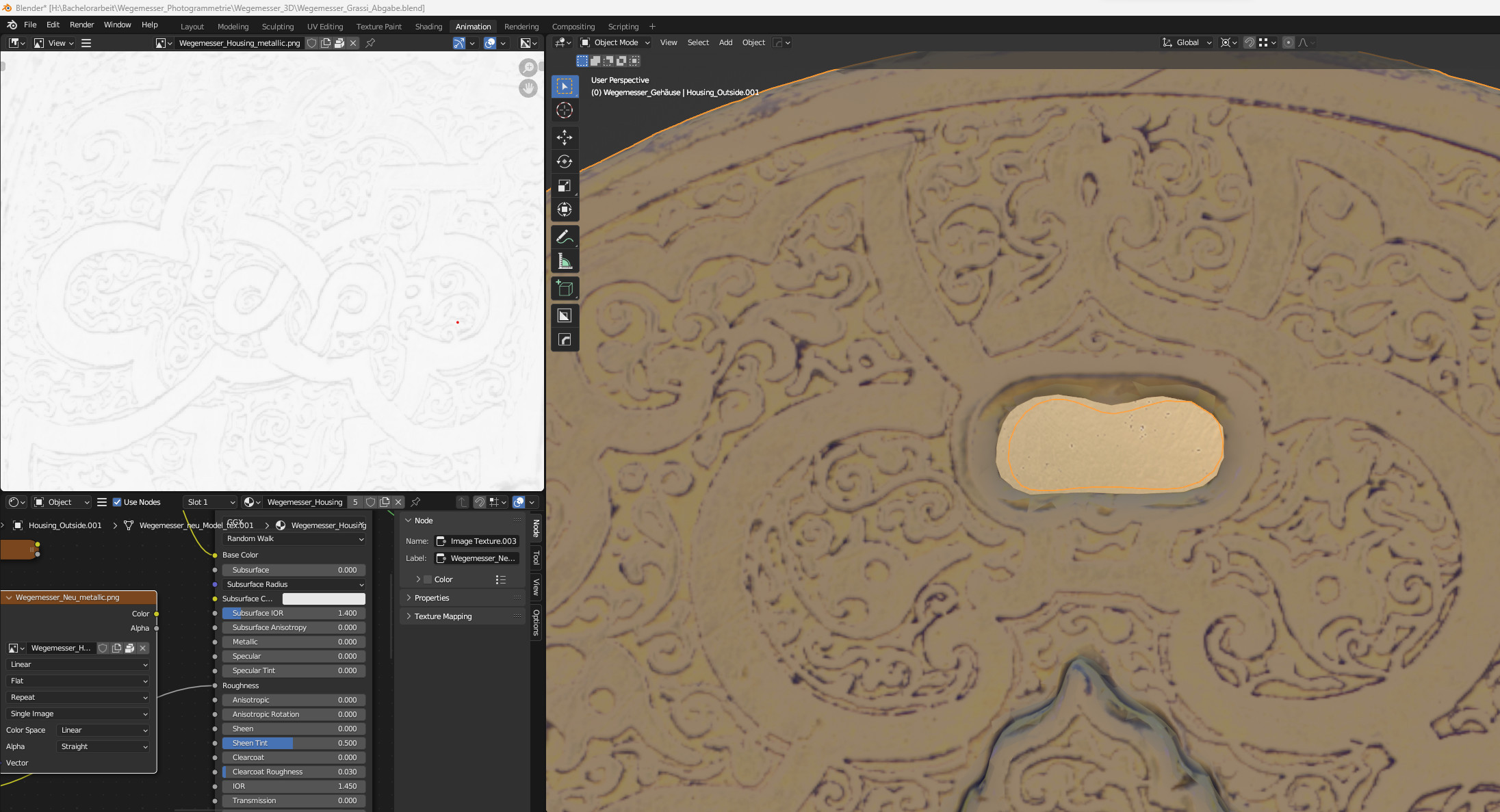The image size is (1500, 812).
Task: Expand the Texture Mapping panel
Action: [462, 616]
